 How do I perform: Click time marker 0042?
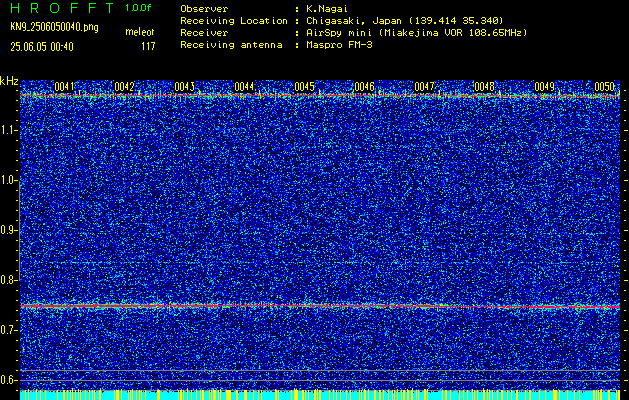124,87
